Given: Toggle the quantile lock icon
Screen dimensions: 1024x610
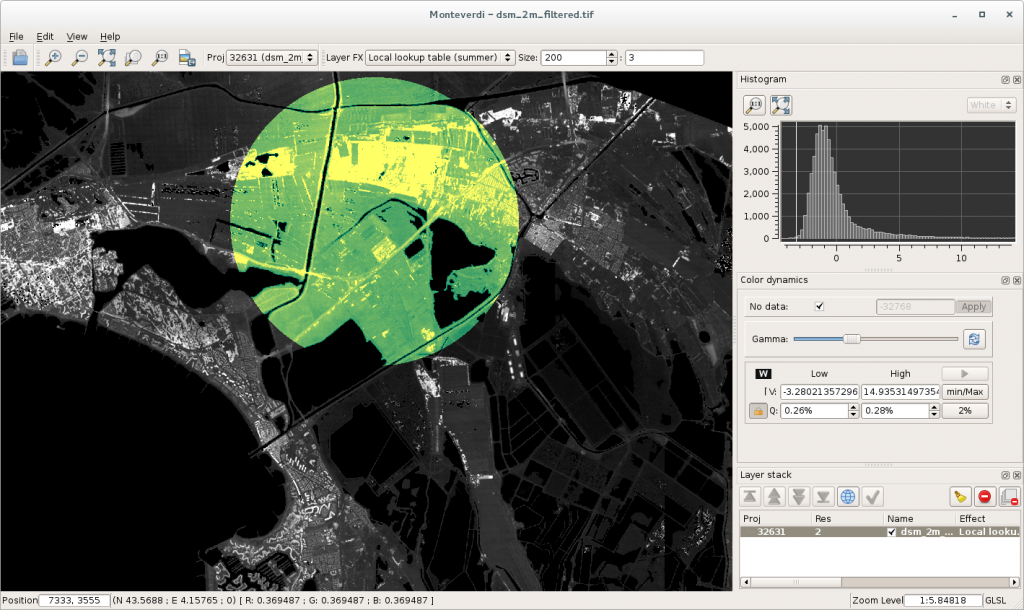Looking at the screenshot, I should pos(759,410).
